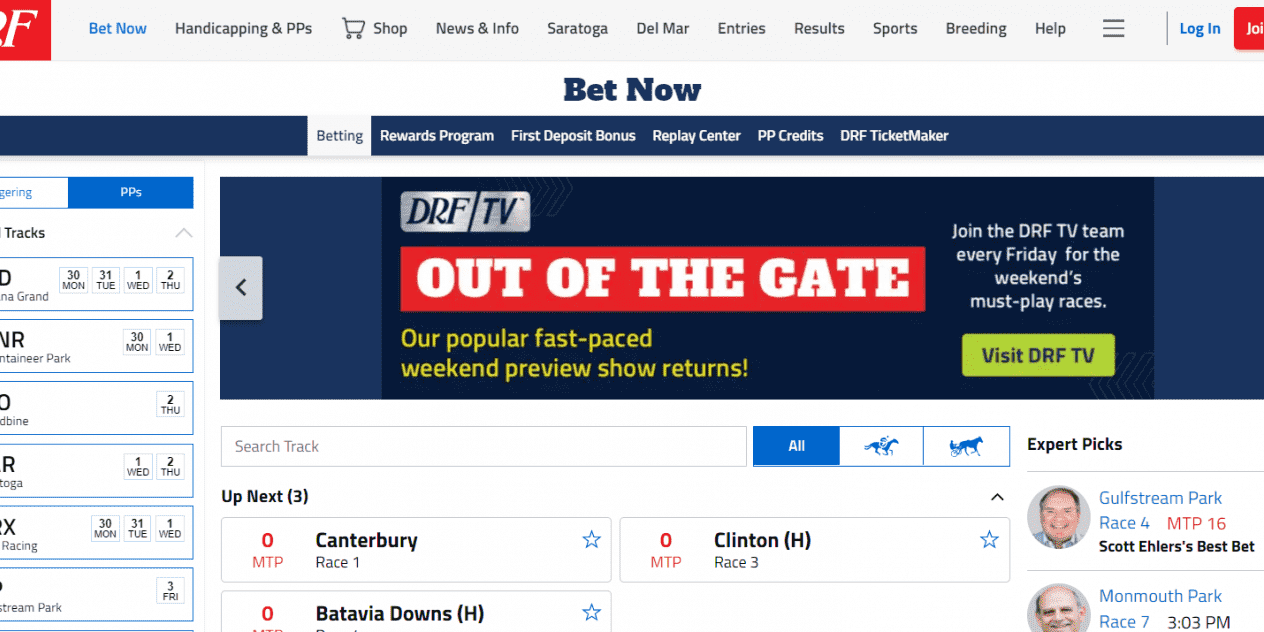The image size is (1264, 632).
Task: Open the Race 7 expert pick link
Action: (x=1124, y=622)
